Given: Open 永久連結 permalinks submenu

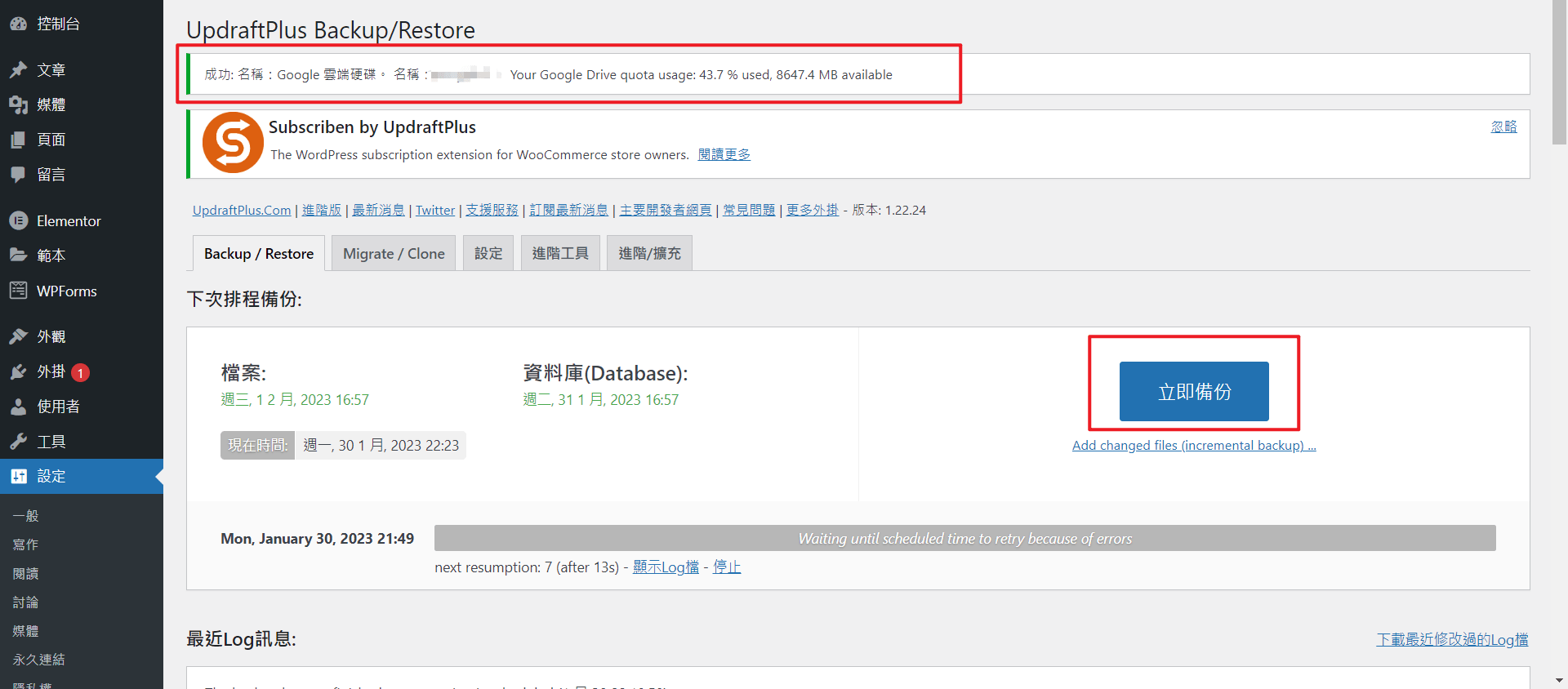Looking at the screenshot, I should [39, 660].
